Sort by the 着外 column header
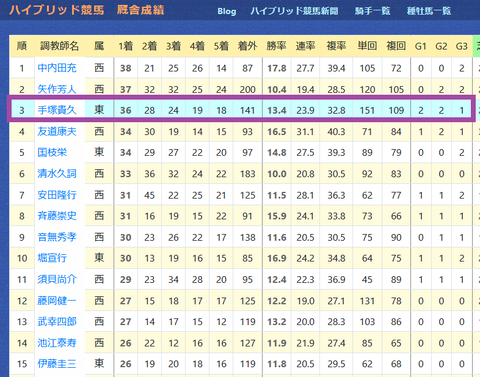This screenshot has width=480, height=377. click(247, 46)
